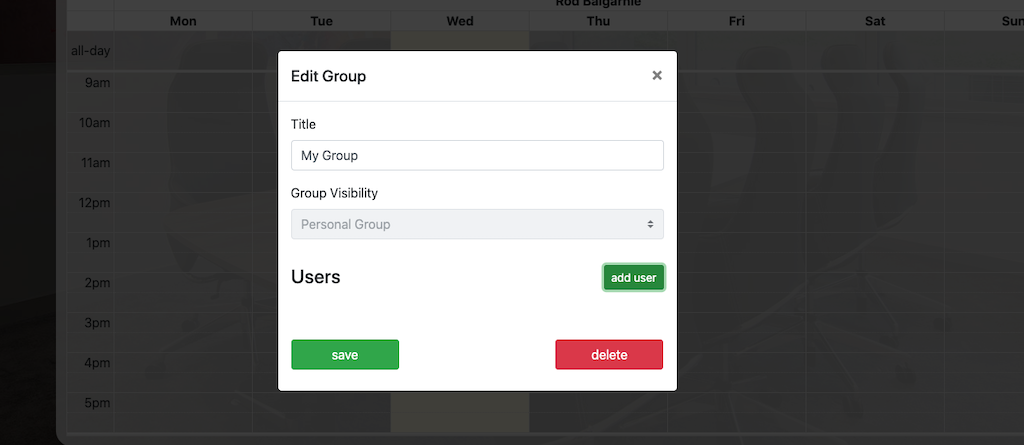Image resolution: width=1024 pixels, height=445 pixels.
Task: Close the Edit Group dialog
Action: (x=657, y=75)
